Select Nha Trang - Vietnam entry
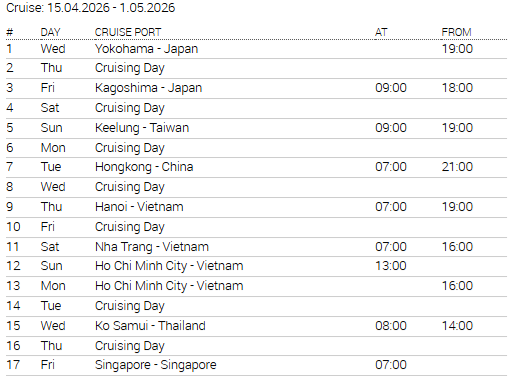510x376 pixels. pyautogui.click(x=152, y=247)
